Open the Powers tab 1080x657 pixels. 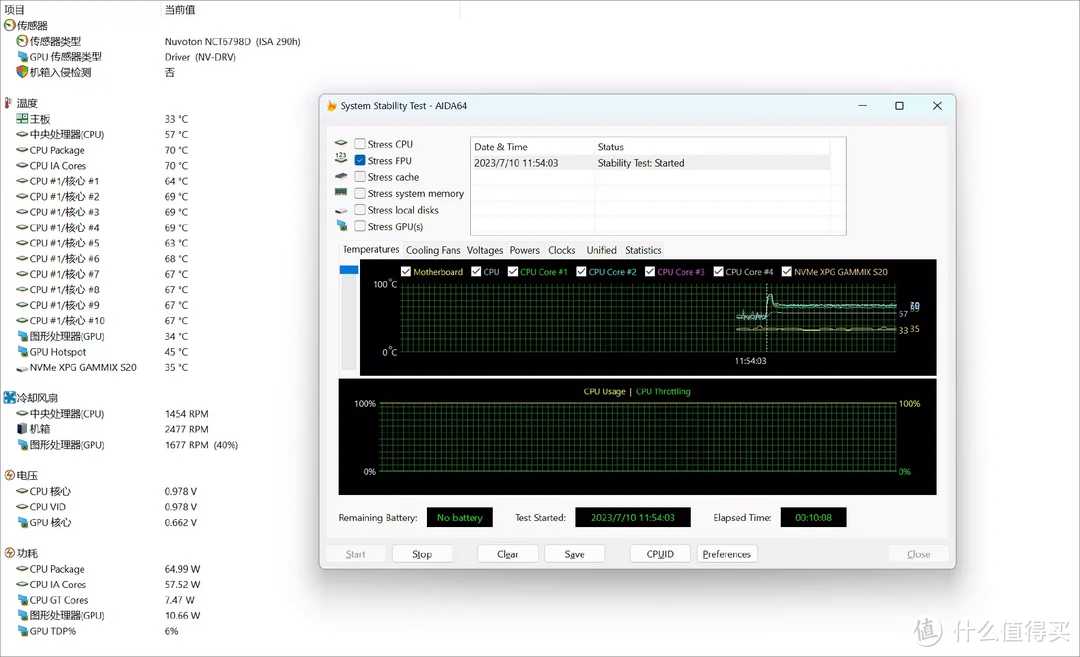[525, 250]
